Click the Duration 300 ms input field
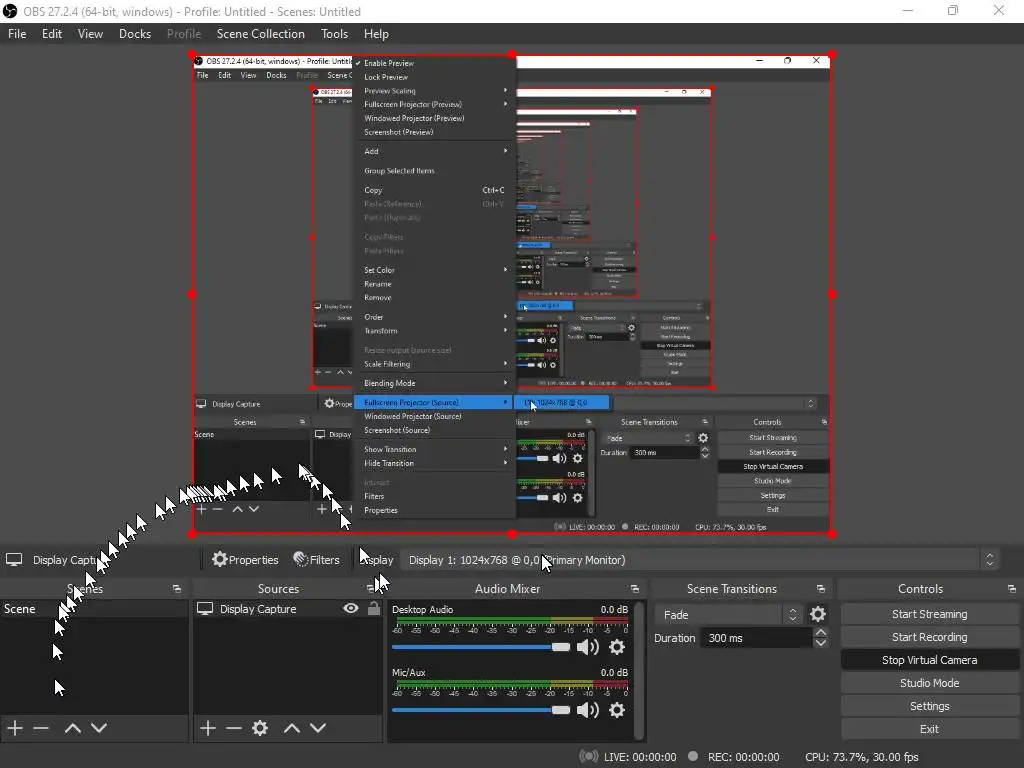 [x=756, y=638]
